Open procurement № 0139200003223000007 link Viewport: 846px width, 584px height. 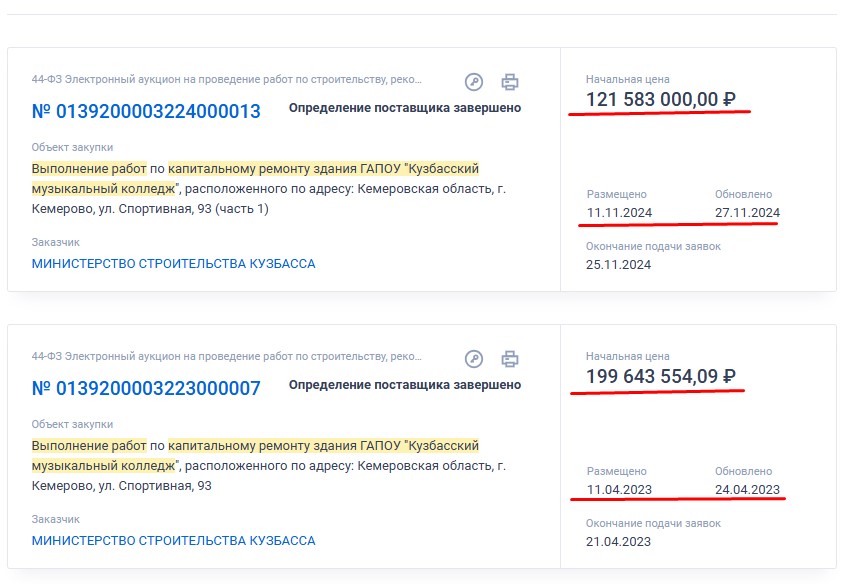click(146, 388)
